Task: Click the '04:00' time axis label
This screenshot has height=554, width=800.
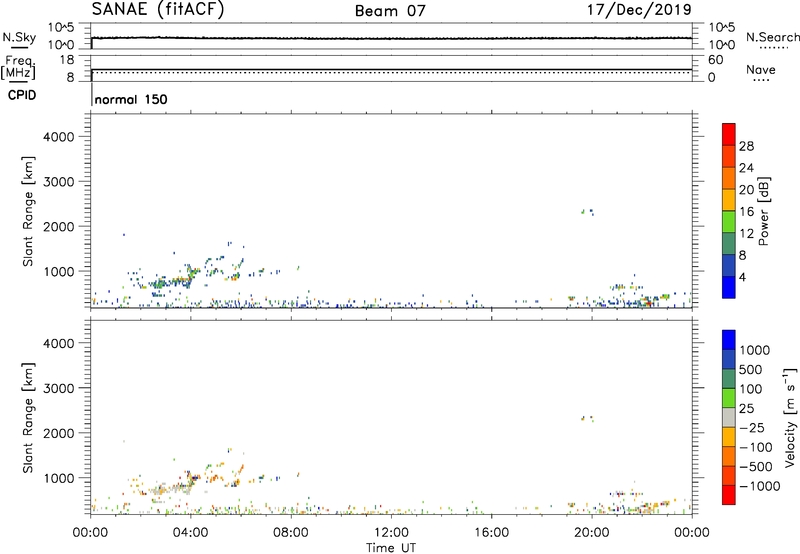Action: point(190,533)
